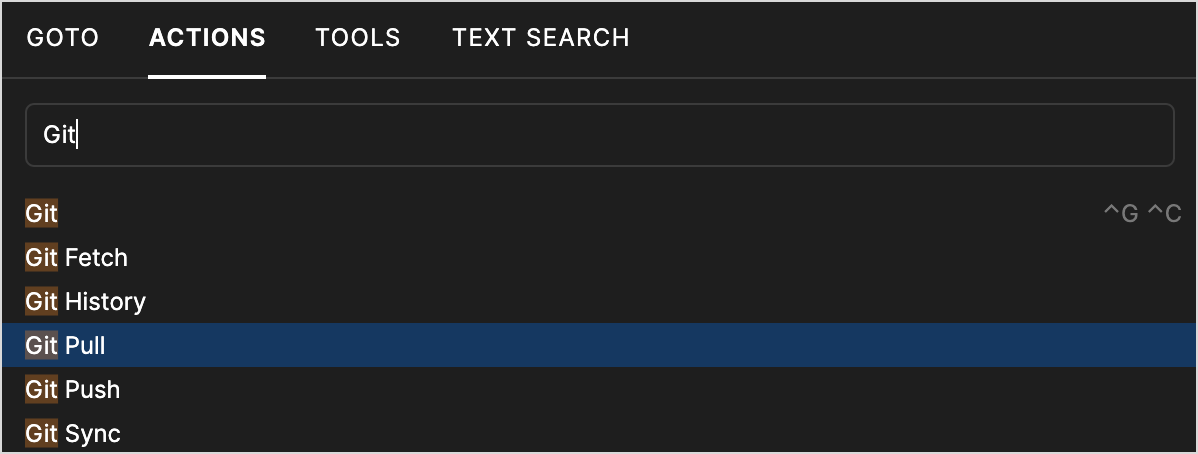Click the word 'Sync' in the results
Screen dimensions: 1198x454
click(92, 434)
